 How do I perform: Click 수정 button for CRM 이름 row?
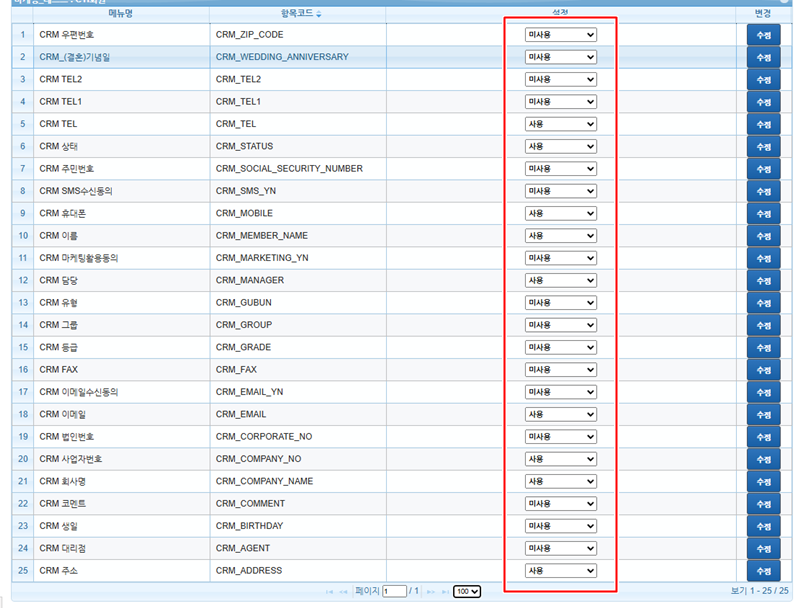[764, 236]
